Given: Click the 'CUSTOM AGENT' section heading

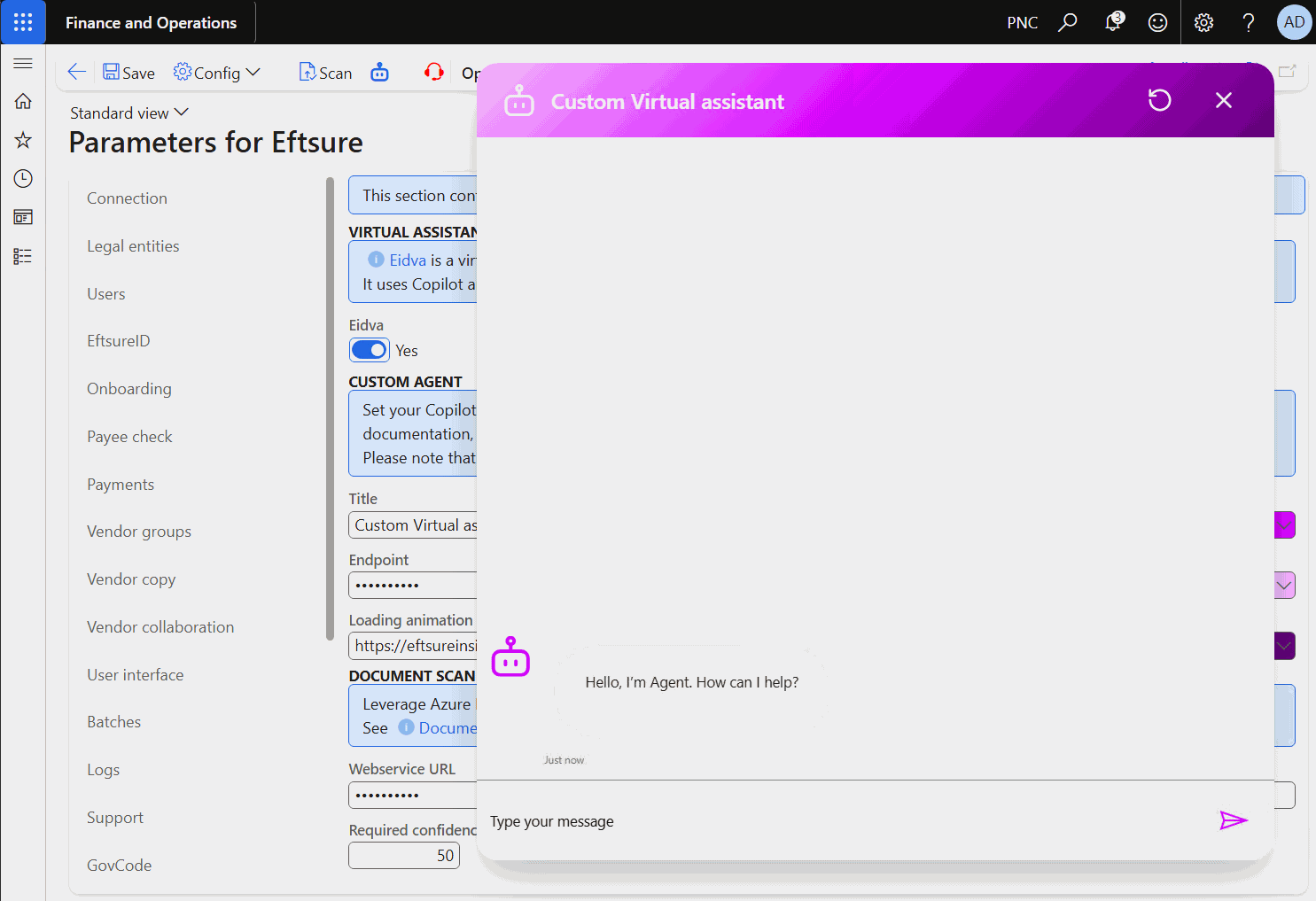Looking at the screenshot, I should click(x=405, y=382).
